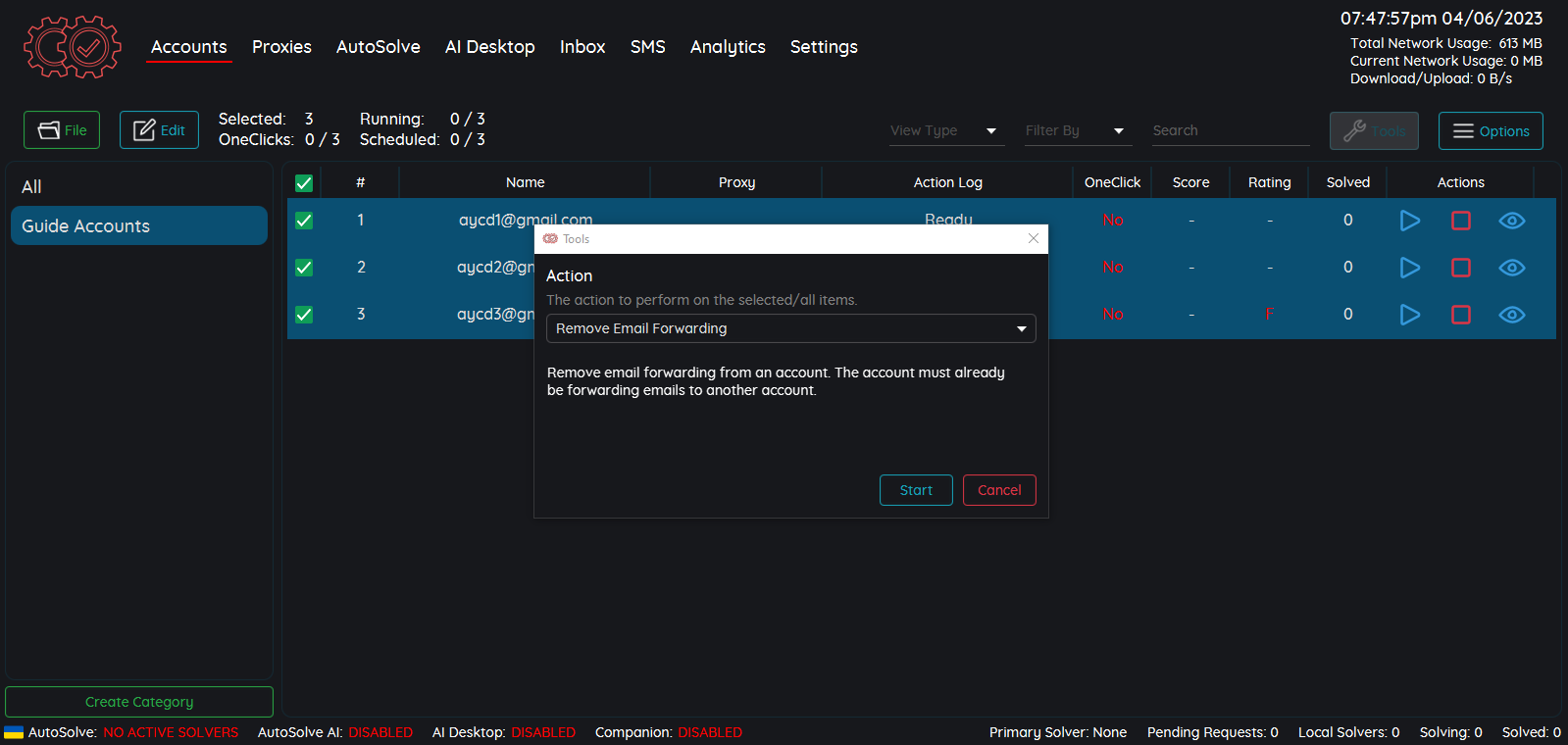The width and height of the screenshot is (1568, 745).
Task: Click OneClick 'No' value for account 1
Action: 1113,220
